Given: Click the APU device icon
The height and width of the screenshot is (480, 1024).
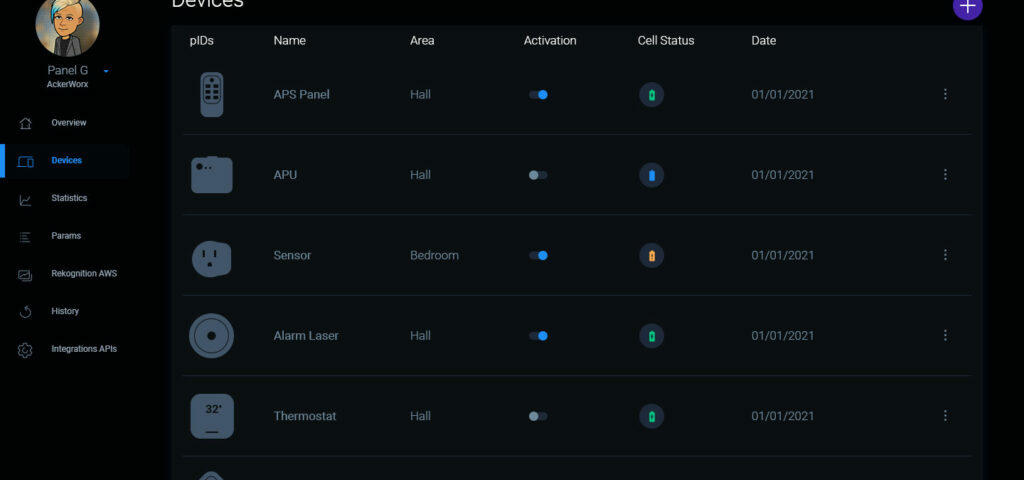Looking at the screenshot, I should (x=212, y=175).
